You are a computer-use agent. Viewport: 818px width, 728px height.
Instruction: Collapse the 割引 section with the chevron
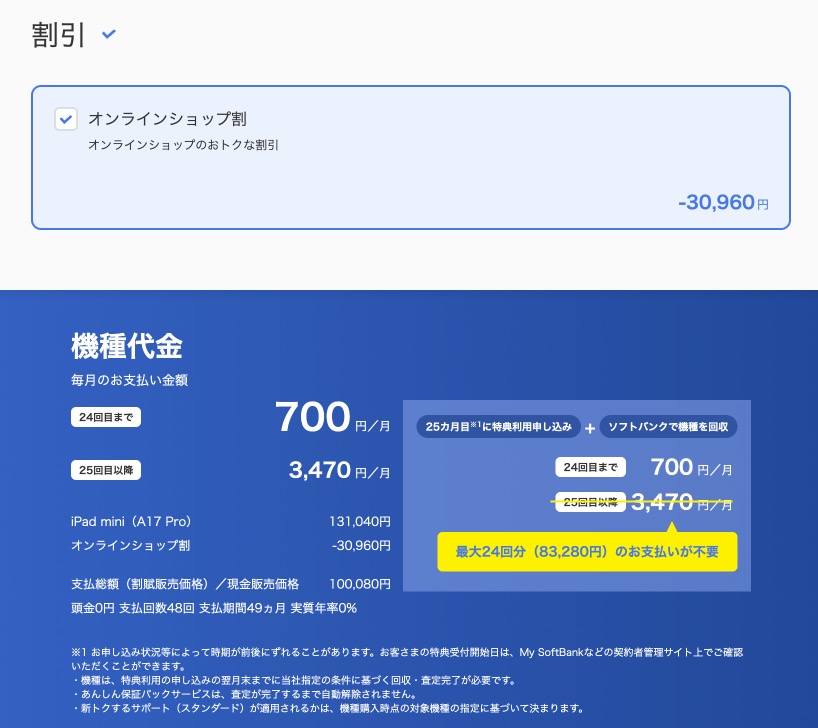[x=109, y=35]
